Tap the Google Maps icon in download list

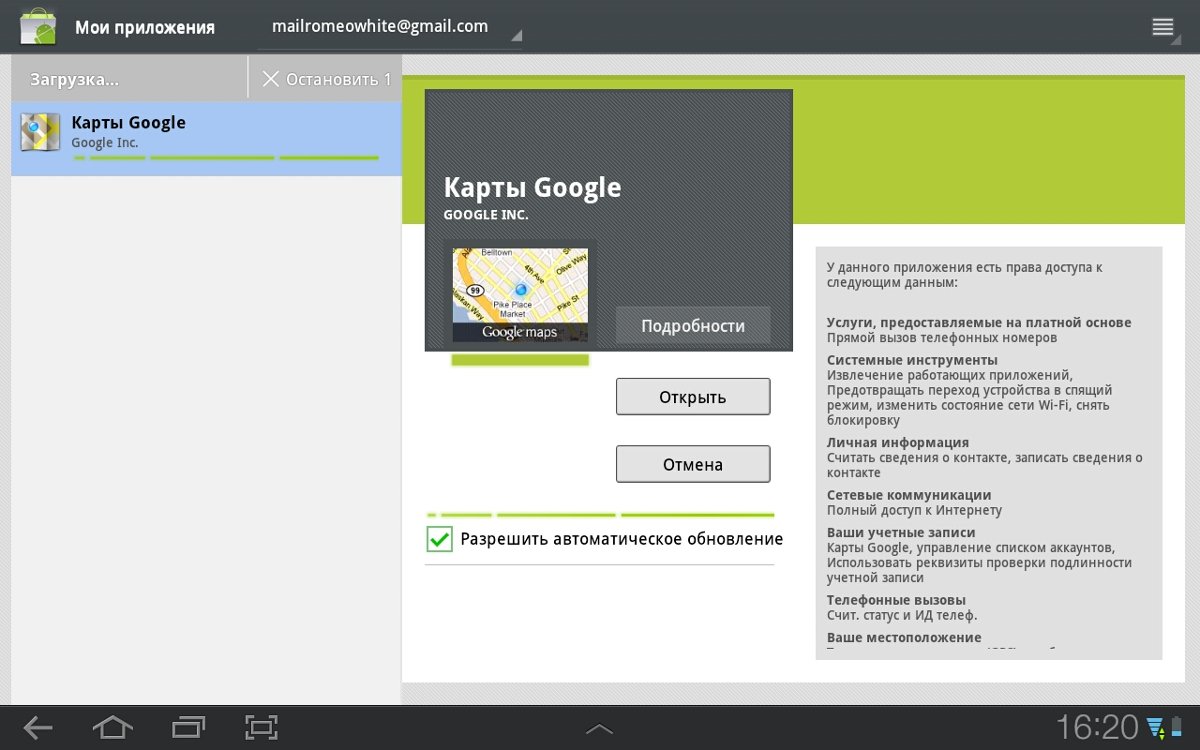41,133
